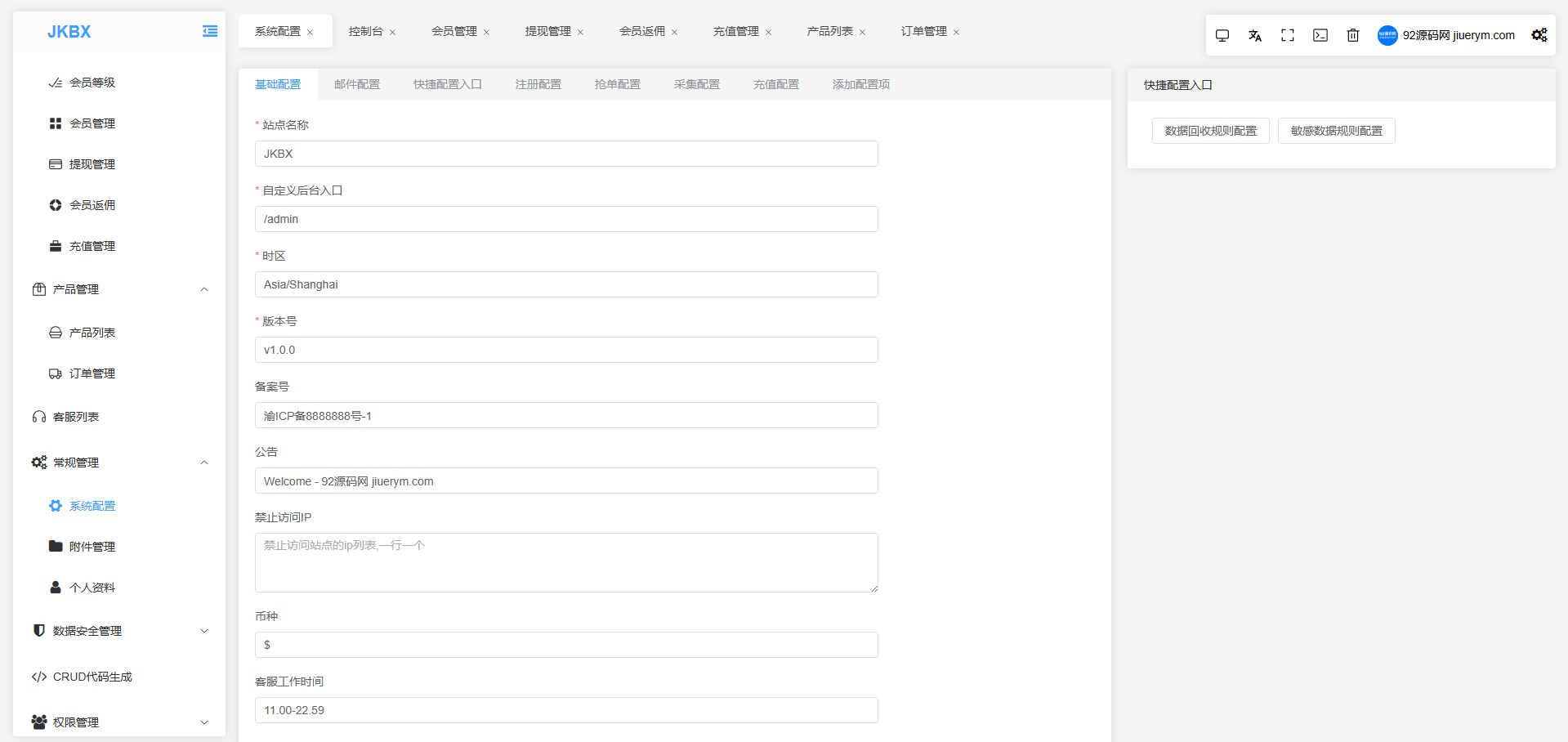Close the 订单管理 page tab
1568x742 pixels.
pos(957,32)
